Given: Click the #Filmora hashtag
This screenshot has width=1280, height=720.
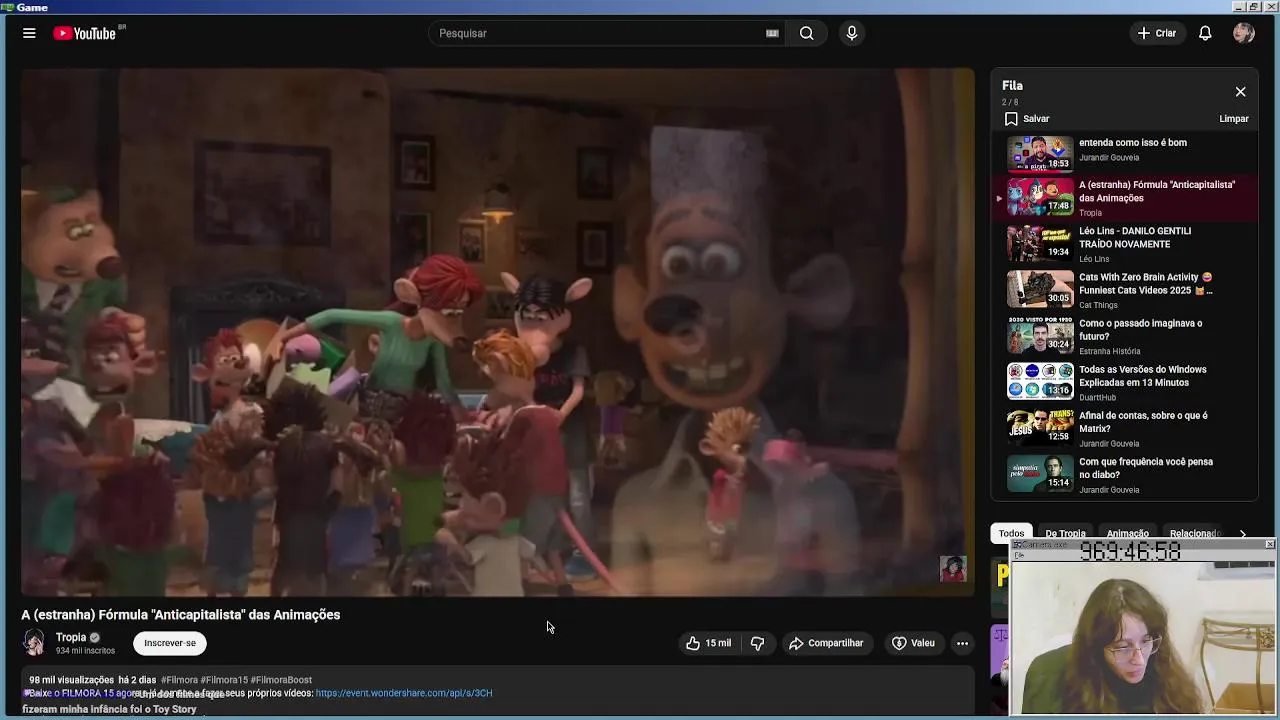Looking at the screenshot, I should click(179, 680).
